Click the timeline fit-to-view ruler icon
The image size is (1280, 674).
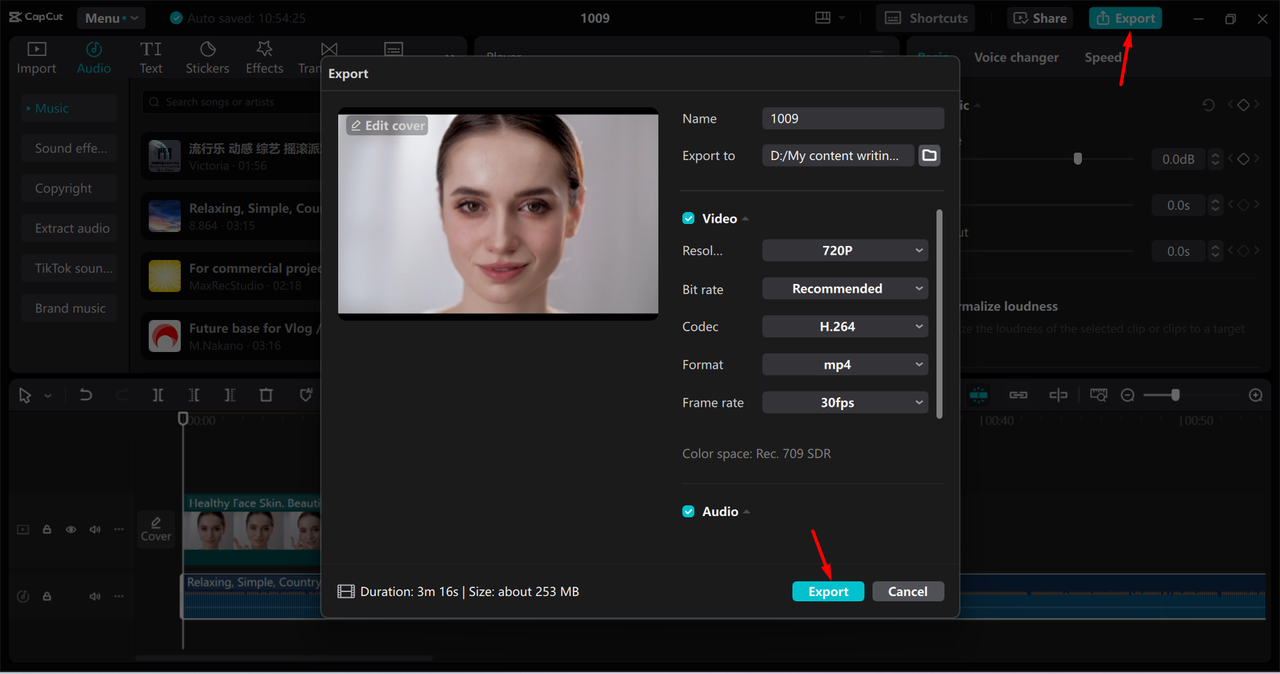click(1099, 395)
